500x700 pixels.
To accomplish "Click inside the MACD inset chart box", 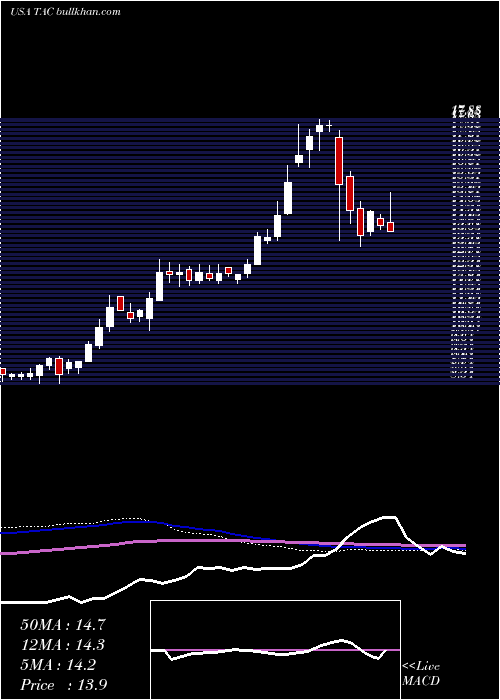I will click(275, 650).
